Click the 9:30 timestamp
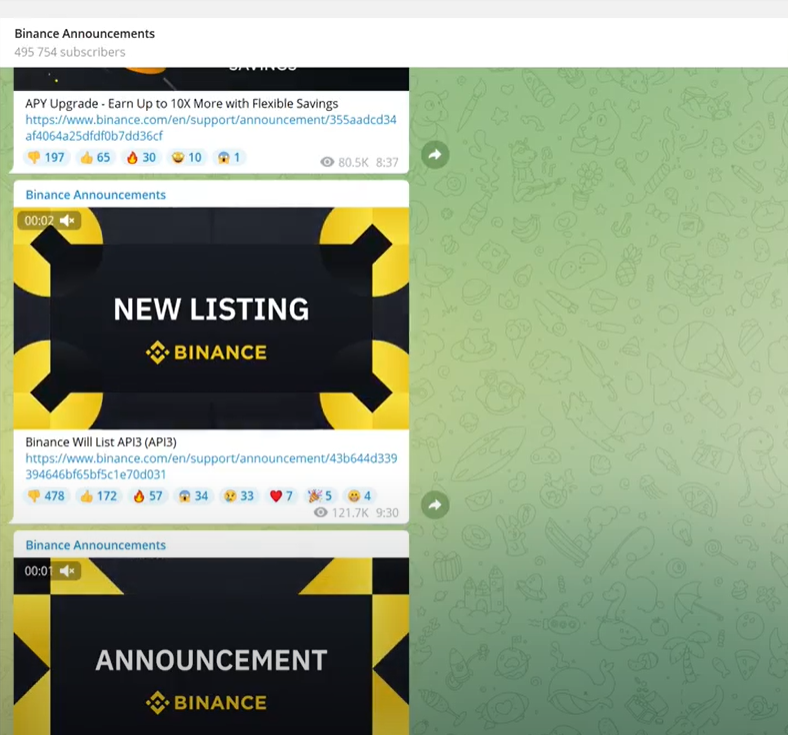This screenshot has width=788, height=735. point(387,512)
